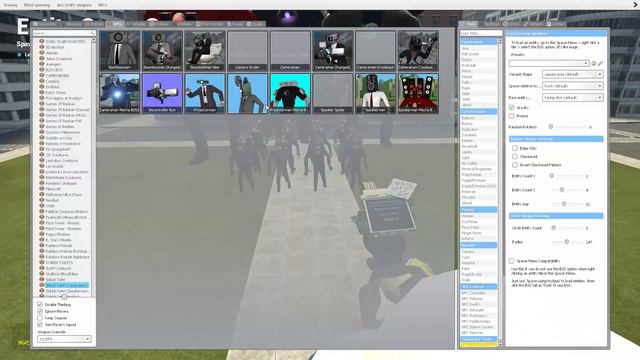Select the Camera Strider NPC icon
This screenshot has width=640, height=360.
pos(247,50)
